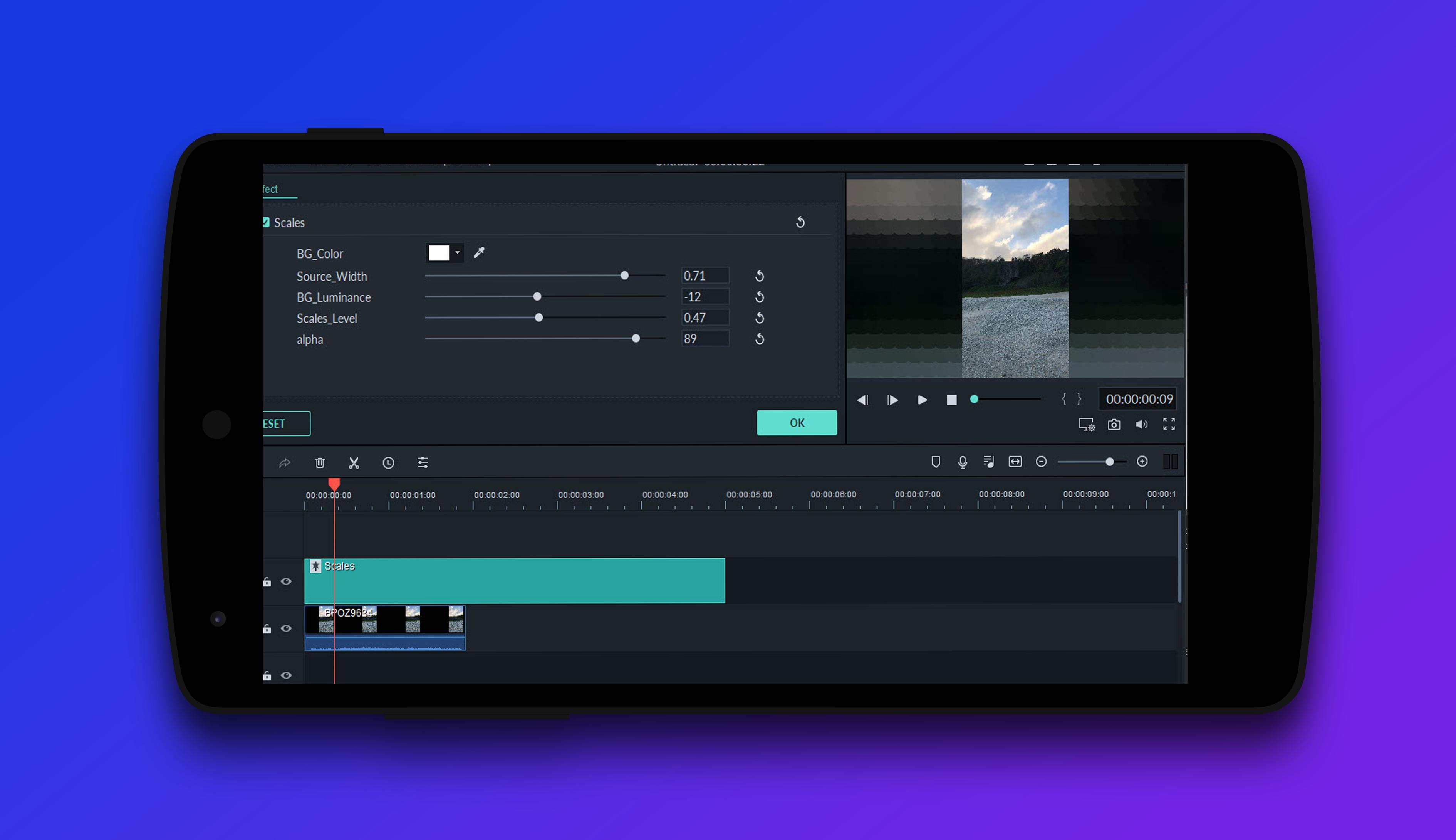Image resolution: width=1456 pixels, height=840 pixels.
Task: Reset the Scales_Level value
Action: coord(760,318)
